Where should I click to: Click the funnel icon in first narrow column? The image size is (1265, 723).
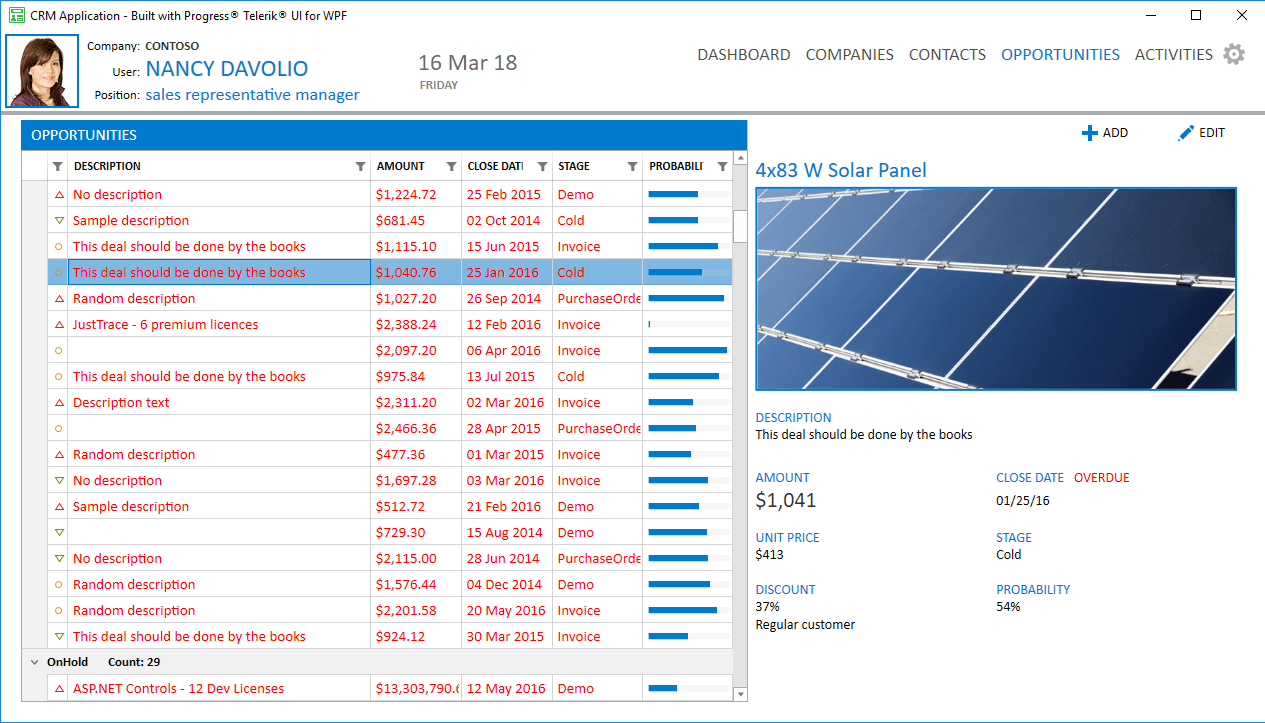[57, 167]
